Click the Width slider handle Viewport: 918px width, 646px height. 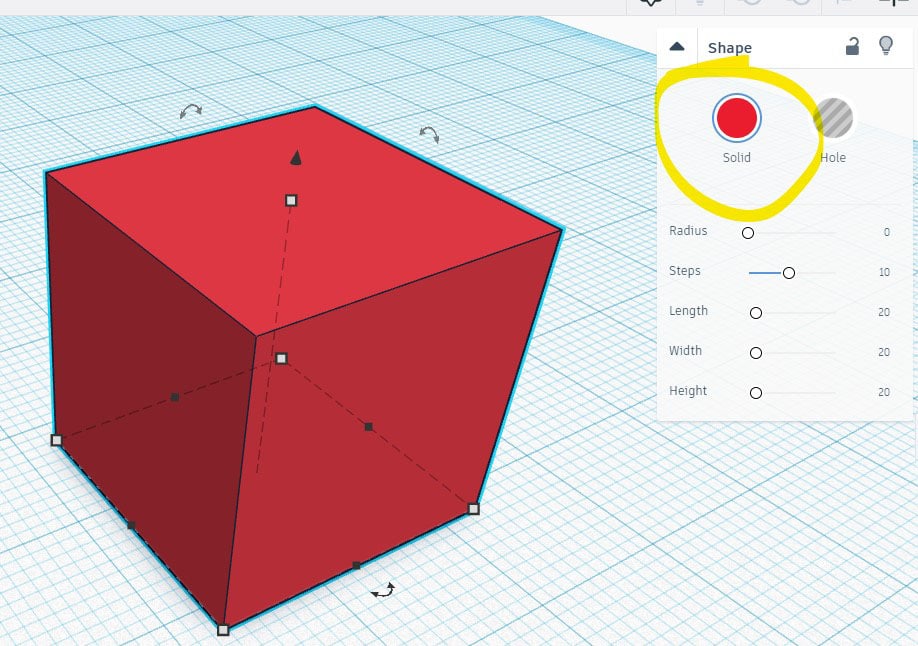[x=756, y=353]
